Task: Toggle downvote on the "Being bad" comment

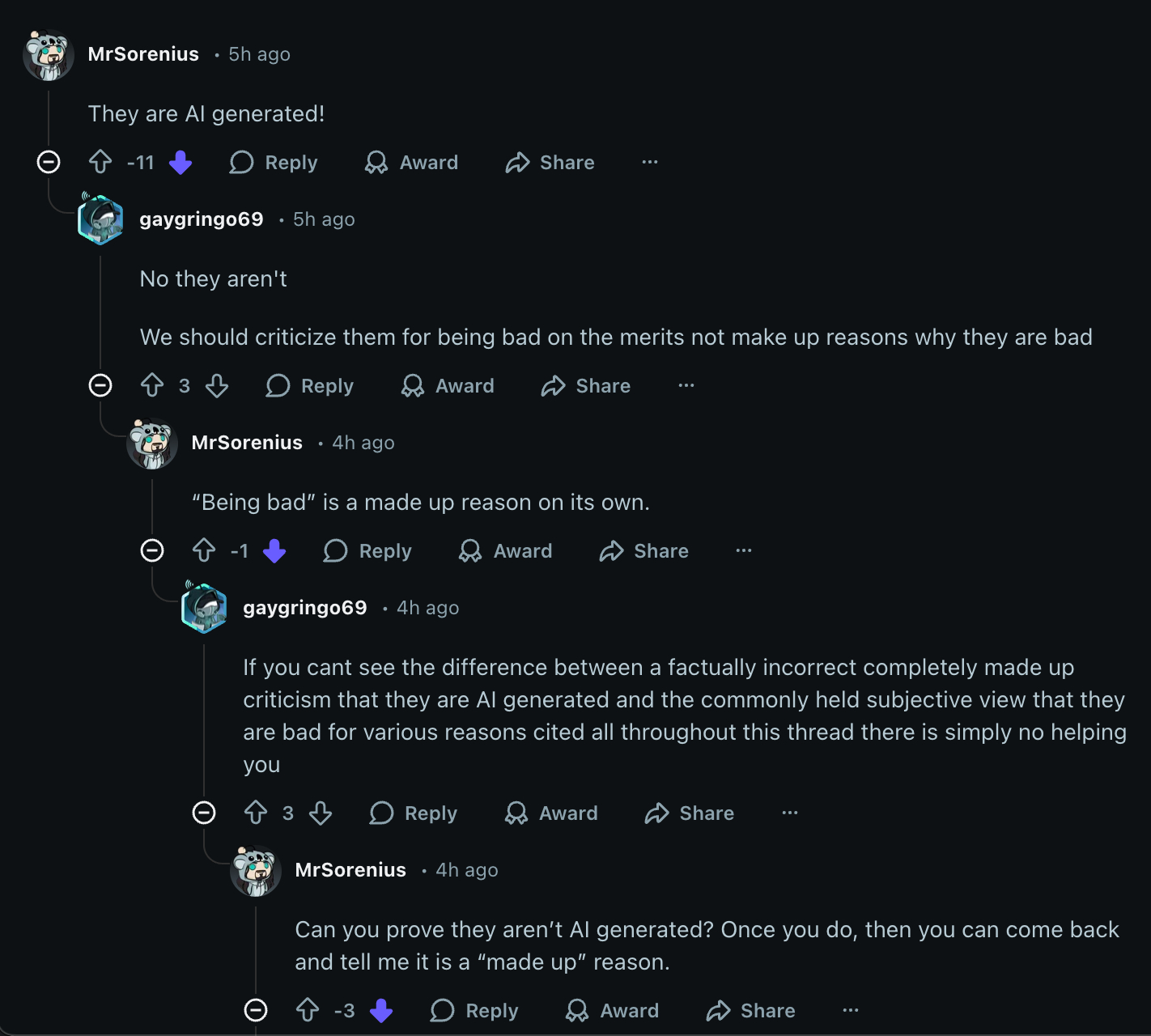Action: pyautogui.click(x=274, y=551)
